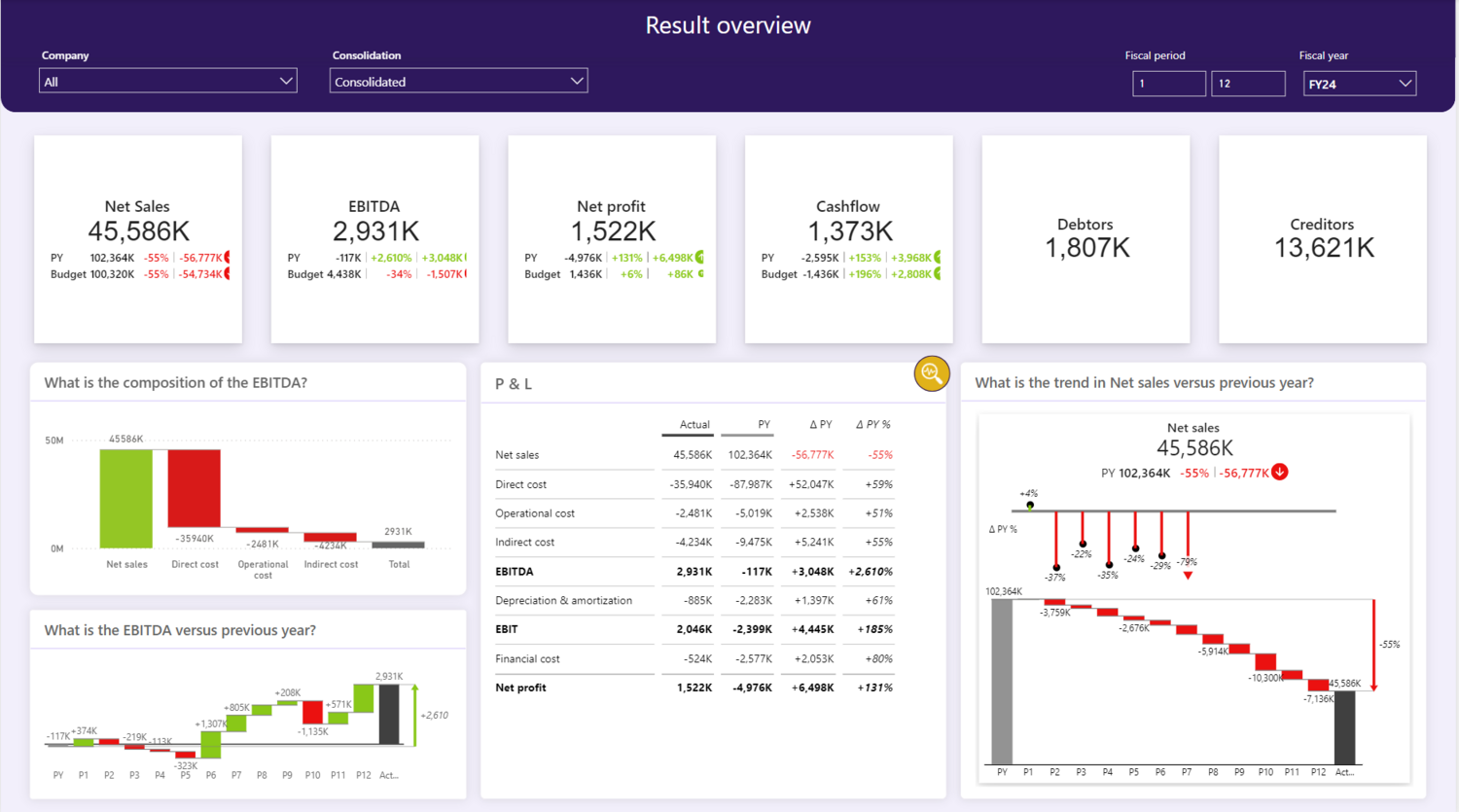Select the Net profit row label in table
This screenshot has width=1459, height=812.
click(x=520, y=688)
